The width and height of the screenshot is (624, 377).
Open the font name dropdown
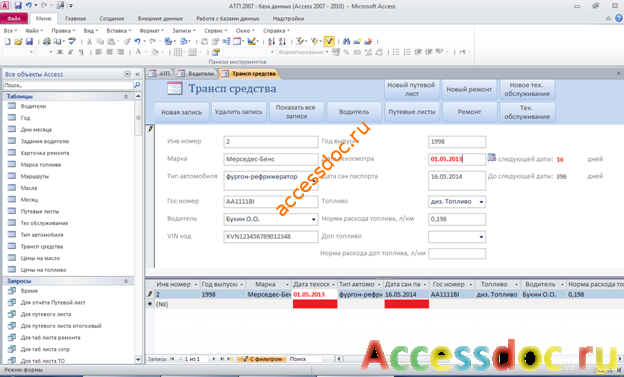31,52
